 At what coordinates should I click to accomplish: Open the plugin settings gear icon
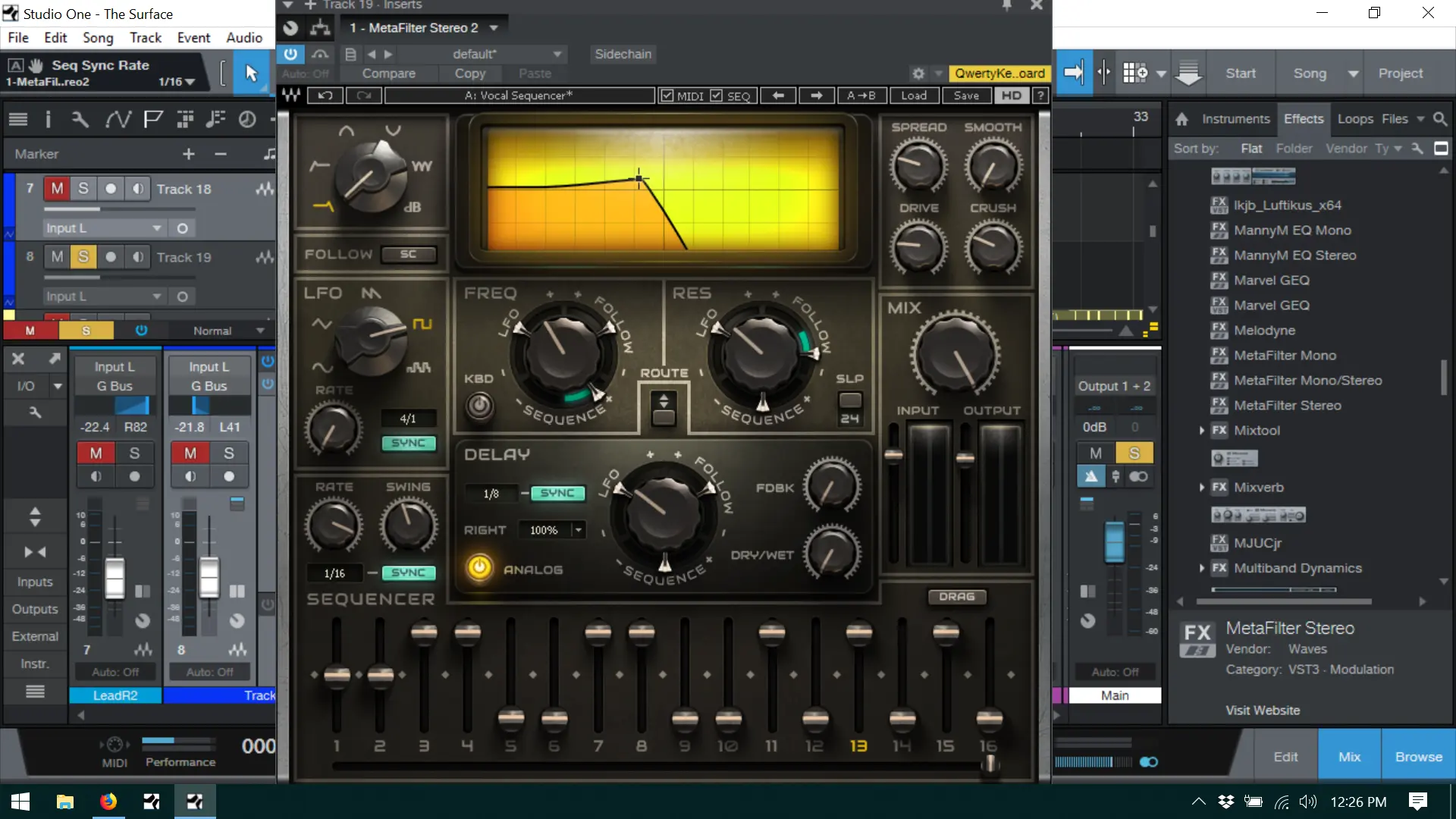click(x=918, y=74)
